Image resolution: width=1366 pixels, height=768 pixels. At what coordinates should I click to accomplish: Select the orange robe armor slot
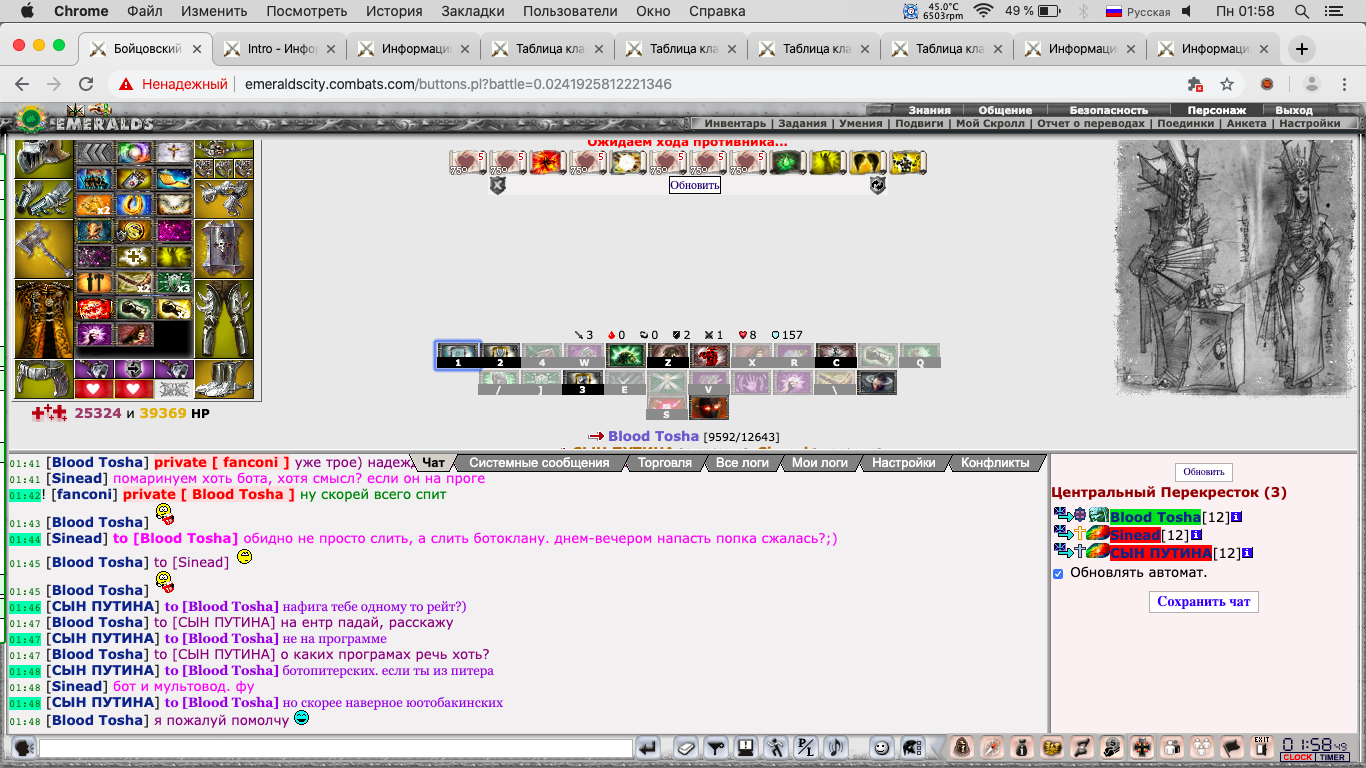tap(44, 319)
